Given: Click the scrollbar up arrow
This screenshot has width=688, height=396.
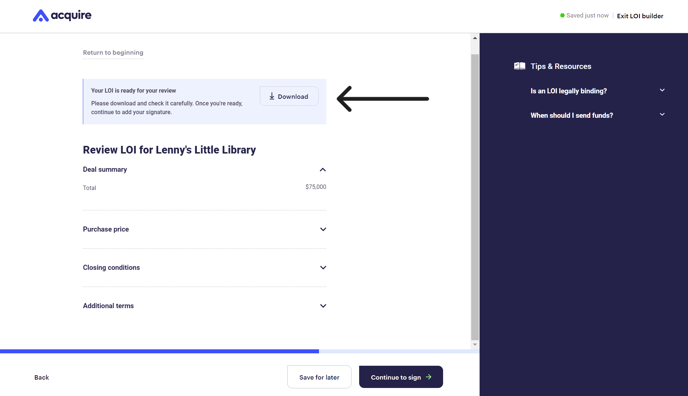Looking at the screenshot, I should (475, 38).
